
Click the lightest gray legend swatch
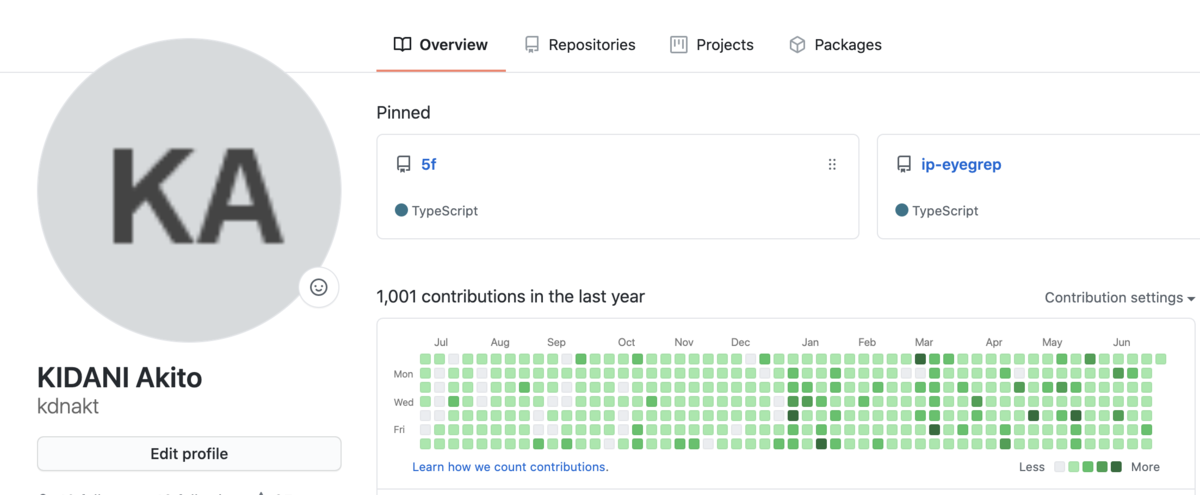[1060, 467]
